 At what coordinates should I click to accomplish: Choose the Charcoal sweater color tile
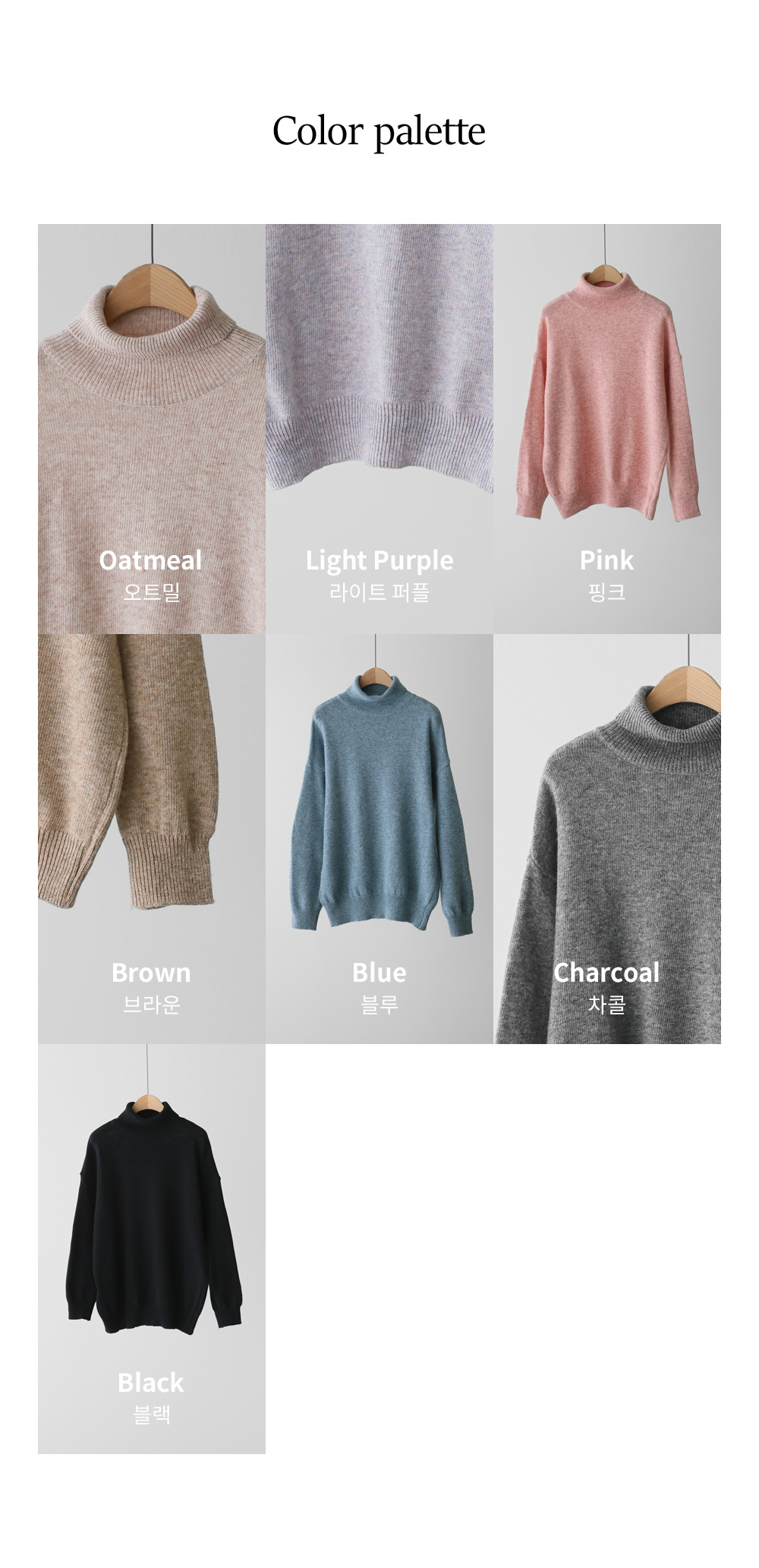coord(607,839)
